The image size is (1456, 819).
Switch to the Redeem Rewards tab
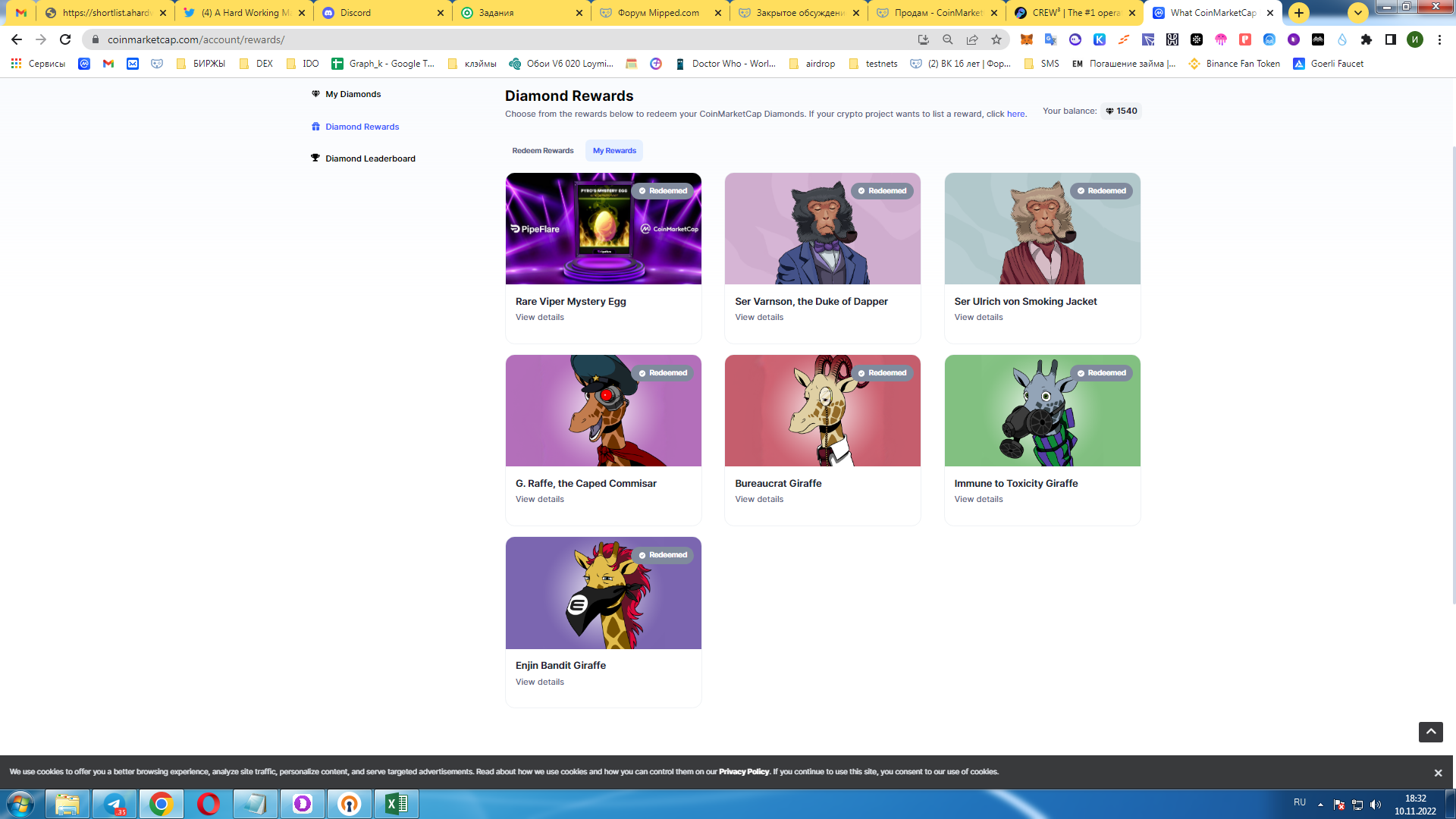(x=543, y=151)
